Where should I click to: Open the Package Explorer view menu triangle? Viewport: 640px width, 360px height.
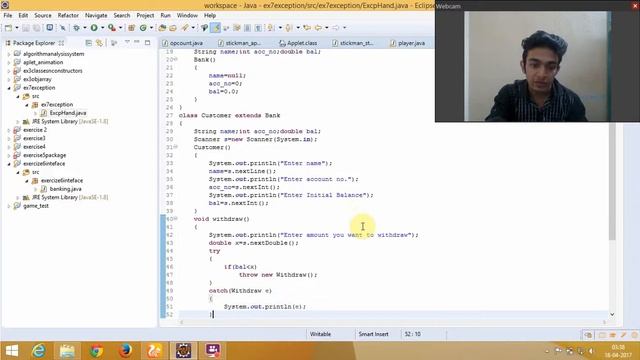coord(127,42)
